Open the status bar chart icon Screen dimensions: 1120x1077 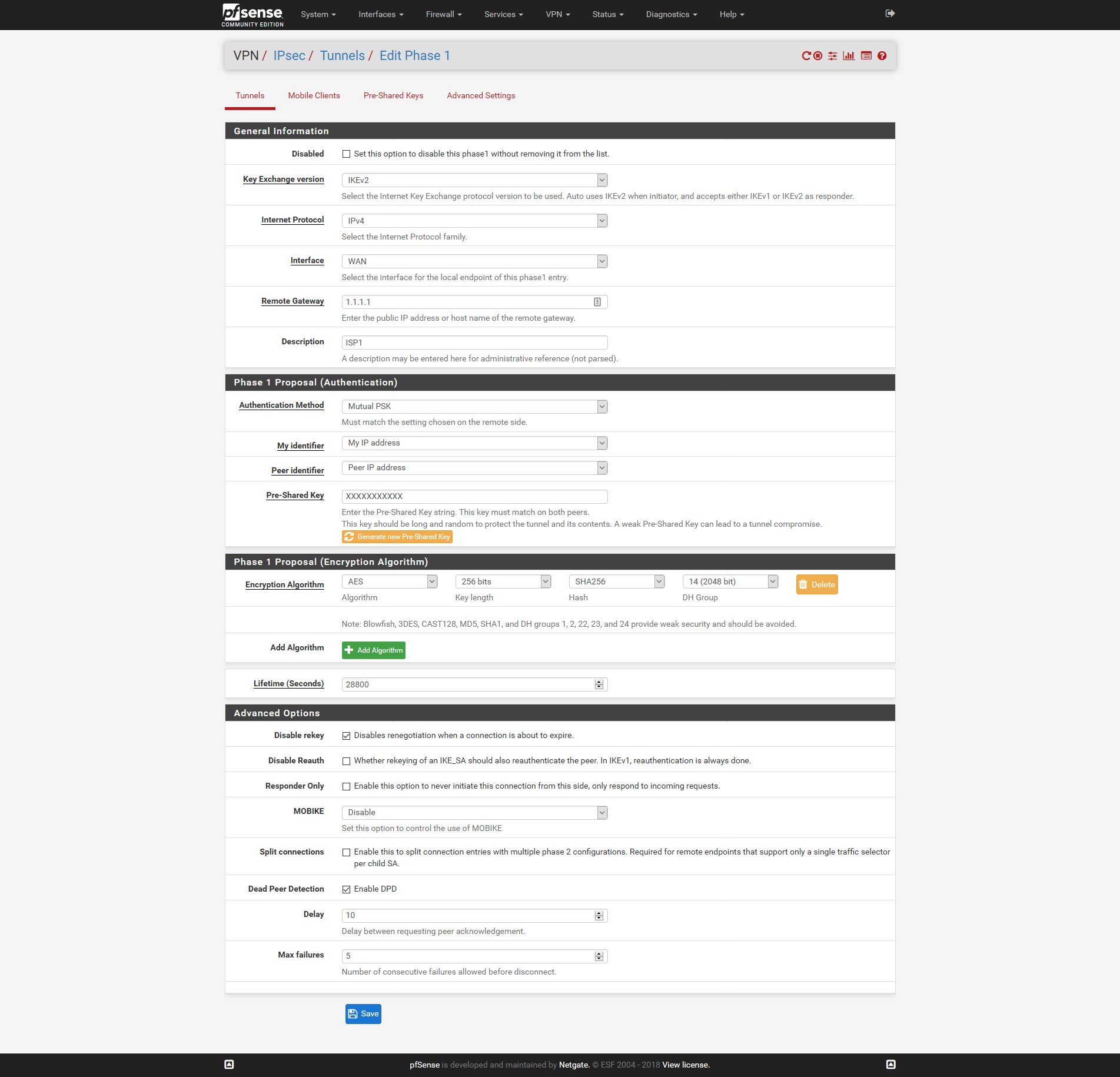(x=849, y=56)
